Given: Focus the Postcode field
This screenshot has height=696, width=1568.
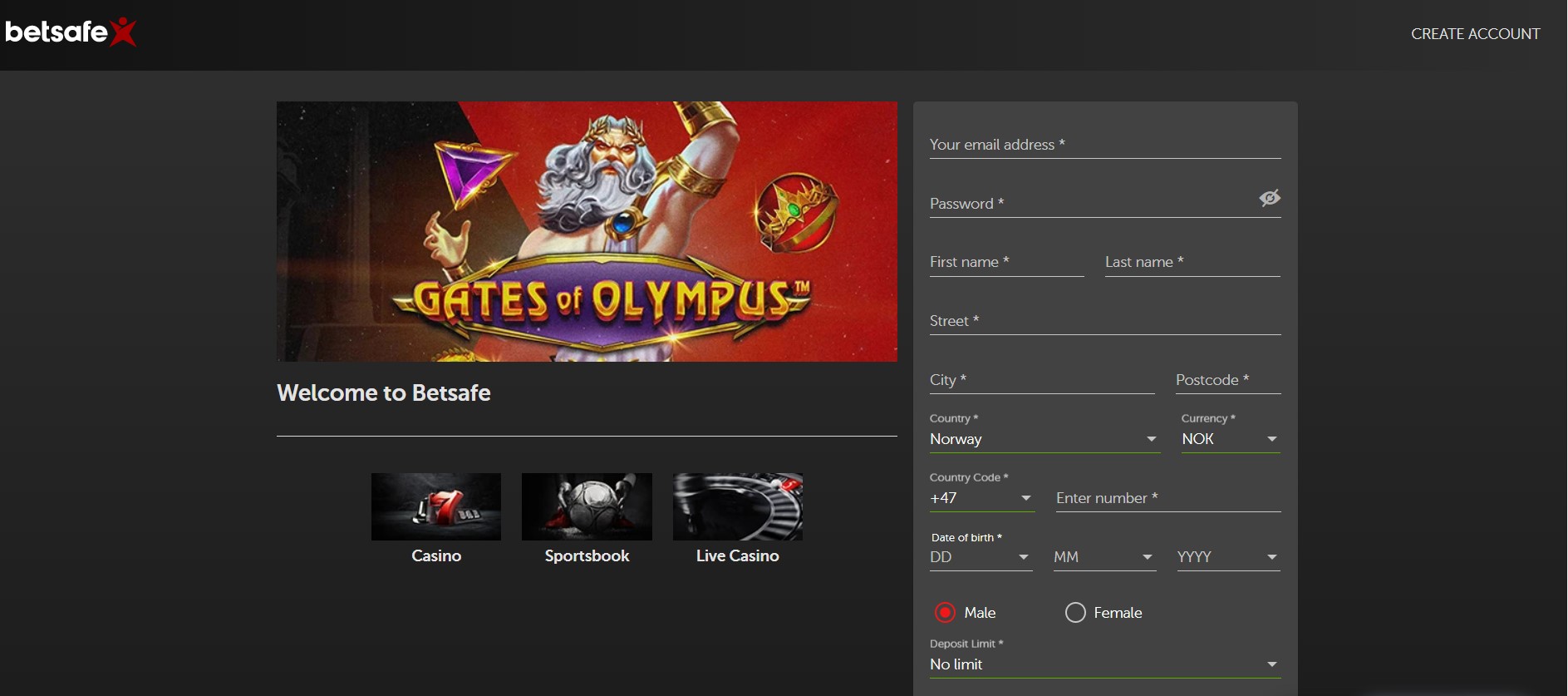Looking at the screenshot, I should pos(1228,380).
